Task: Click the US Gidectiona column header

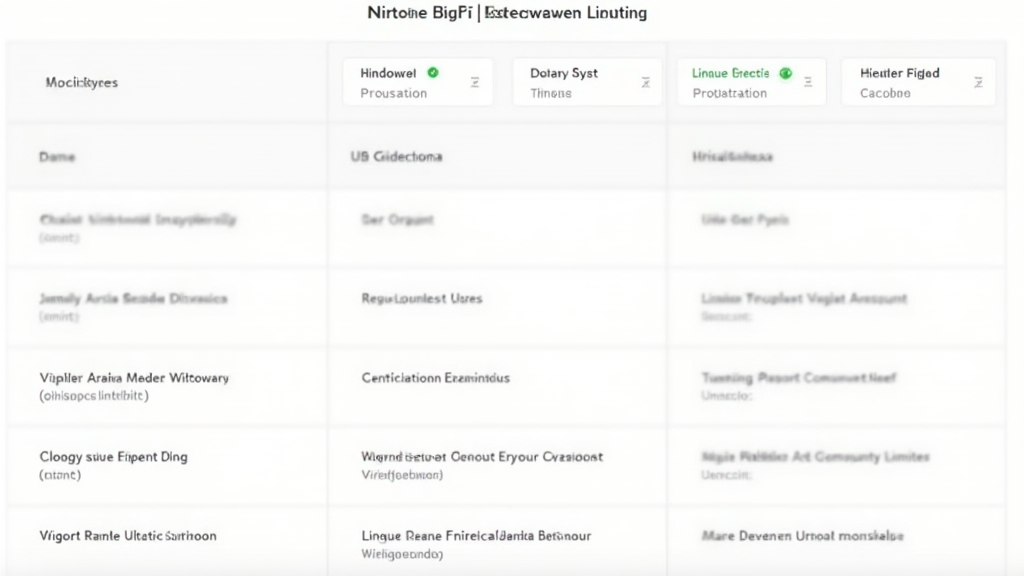Action: (x=396, y=157)
